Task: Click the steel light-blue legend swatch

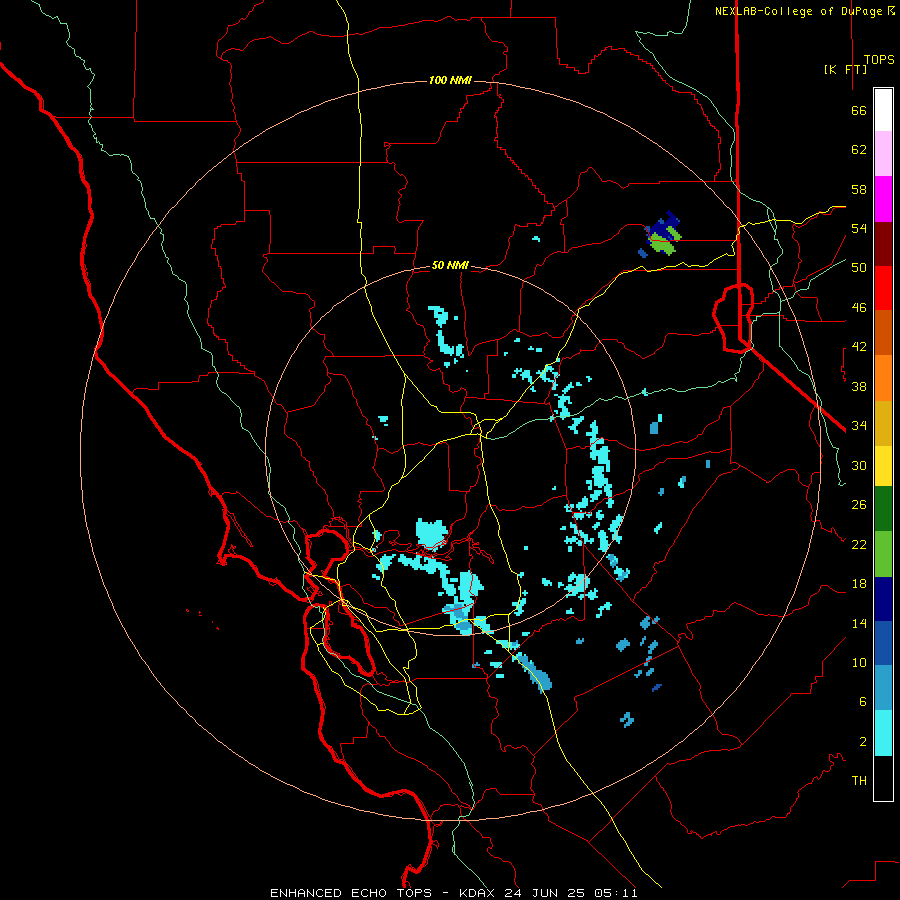Action: (883, 687)
